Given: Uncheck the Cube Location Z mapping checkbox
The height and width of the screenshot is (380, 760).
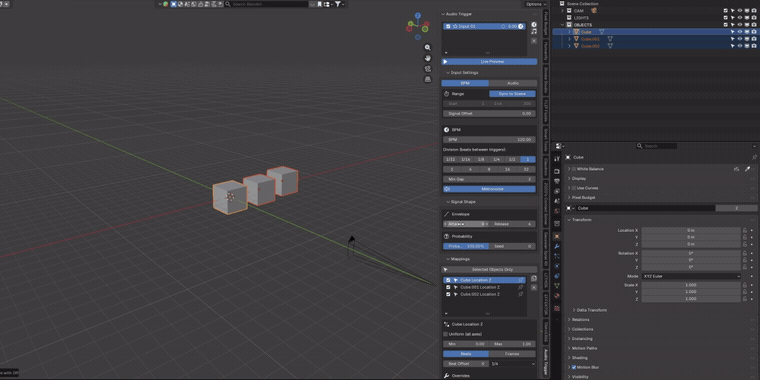Looking at the screenshot, I should pyautogui.click(x=448, y=280).
